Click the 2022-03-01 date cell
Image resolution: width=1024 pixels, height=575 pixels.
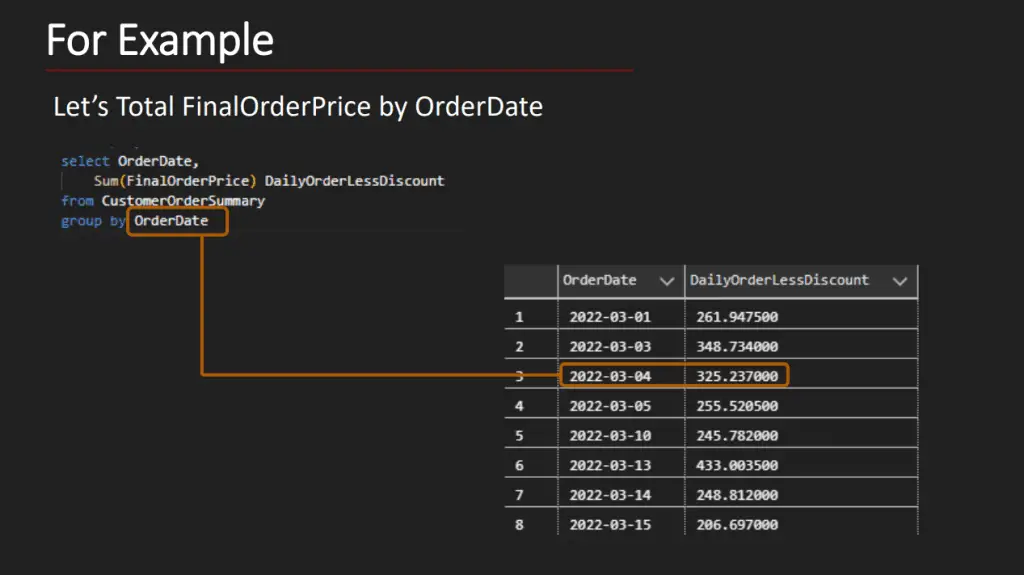610,317
